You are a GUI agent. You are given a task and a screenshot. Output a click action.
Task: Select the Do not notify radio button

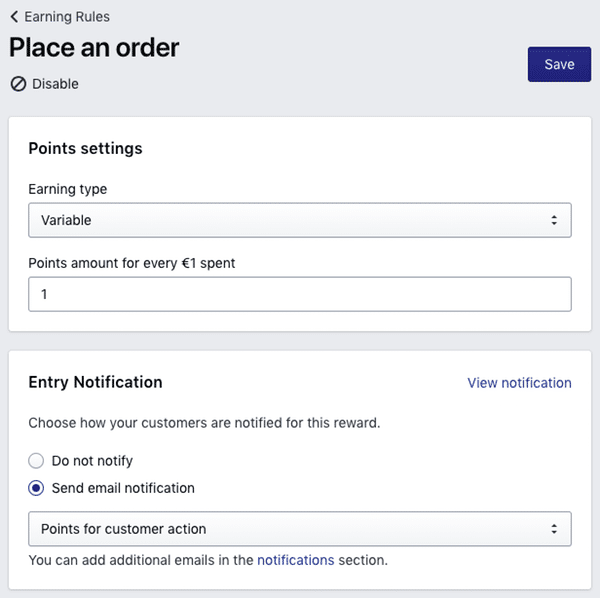click(36, 461)
